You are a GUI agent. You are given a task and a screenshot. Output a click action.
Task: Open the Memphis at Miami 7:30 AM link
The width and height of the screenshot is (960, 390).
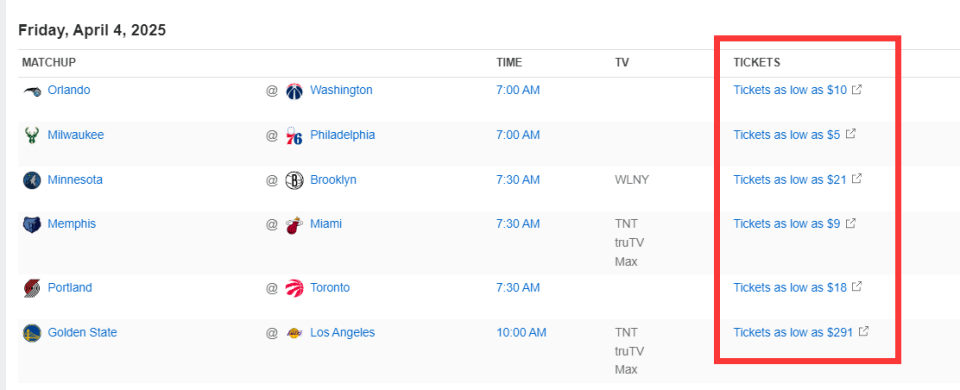518,224
